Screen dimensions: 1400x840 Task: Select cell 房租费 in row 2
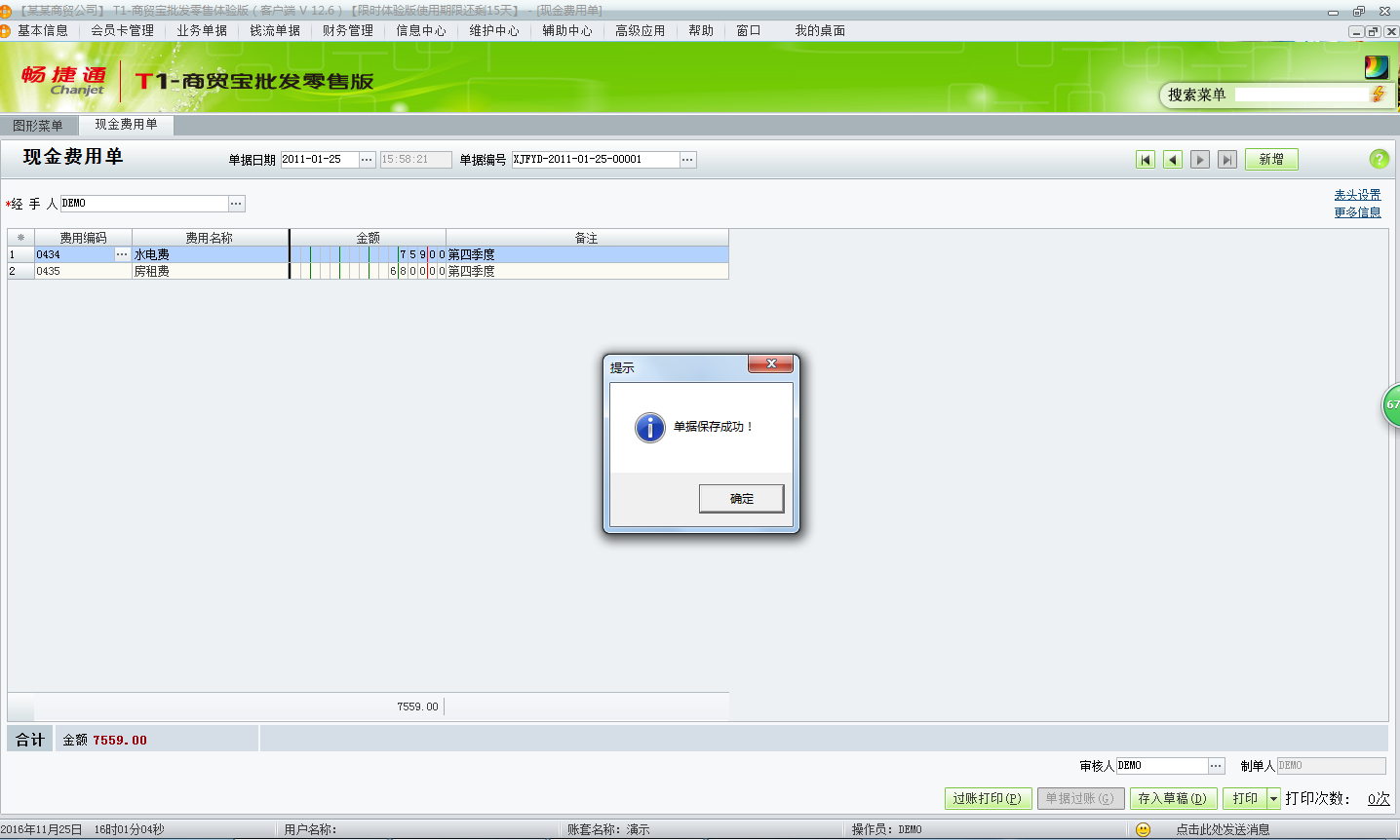point(211,271)
